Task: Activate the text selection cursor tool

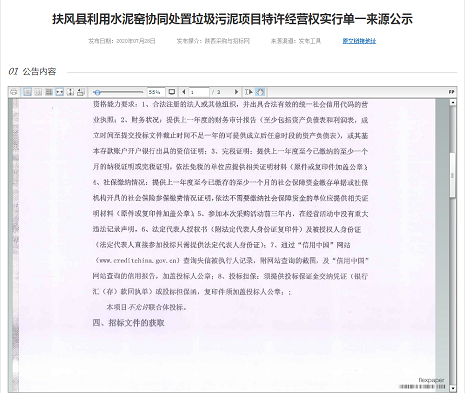Action: 249,92
